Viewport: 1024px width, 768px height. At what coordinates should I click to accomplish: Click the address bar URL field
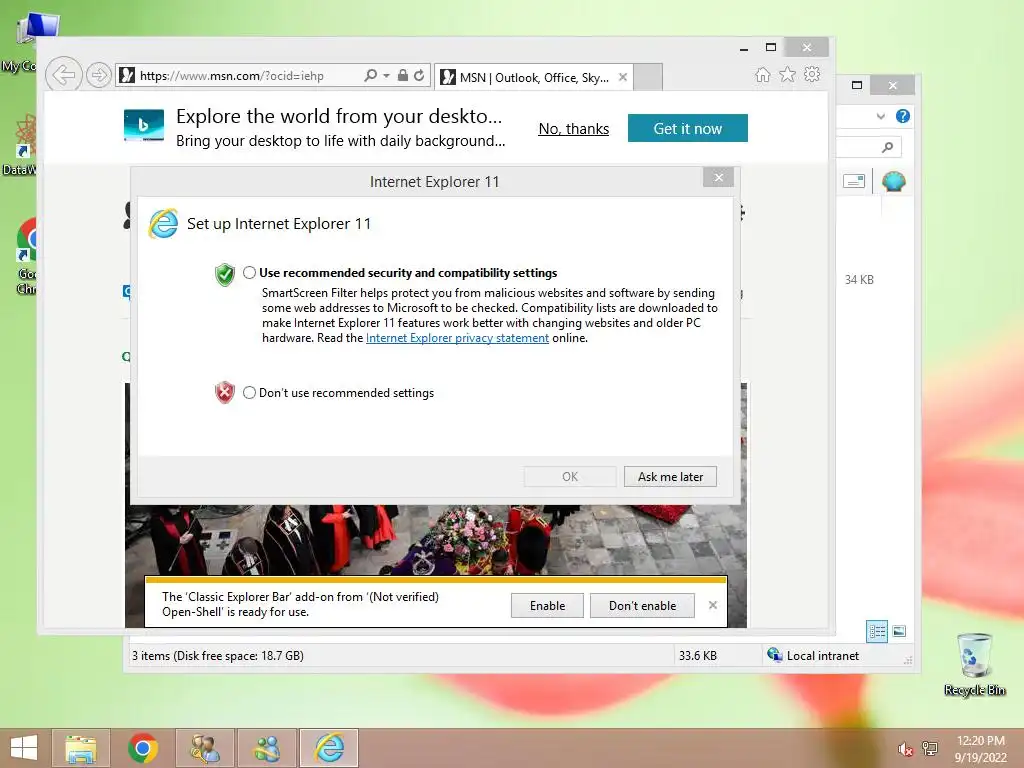coord(238,76)
